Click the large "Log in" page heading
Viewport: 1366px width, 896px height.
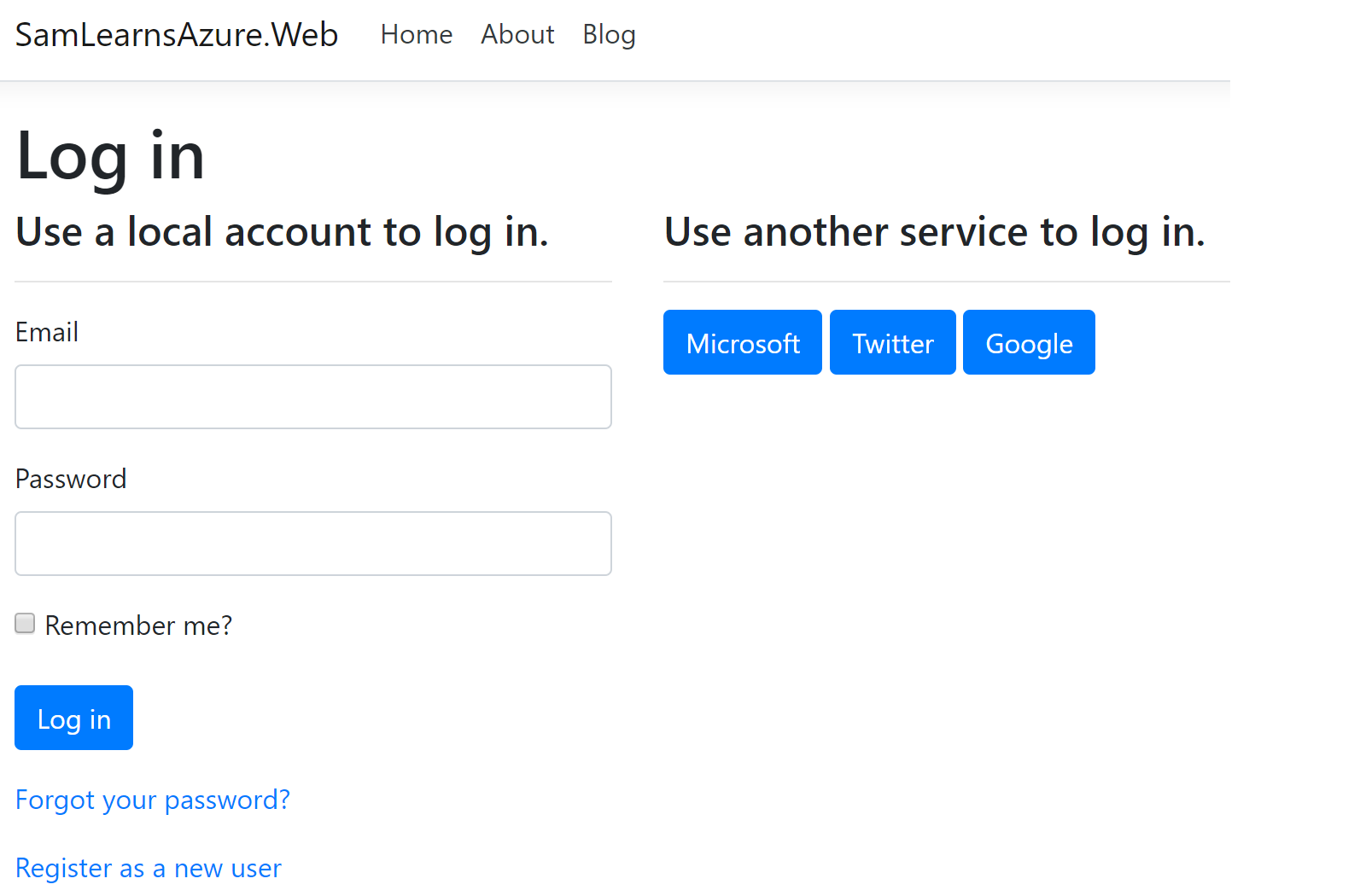pyautogui.click(x=111, y=156)
